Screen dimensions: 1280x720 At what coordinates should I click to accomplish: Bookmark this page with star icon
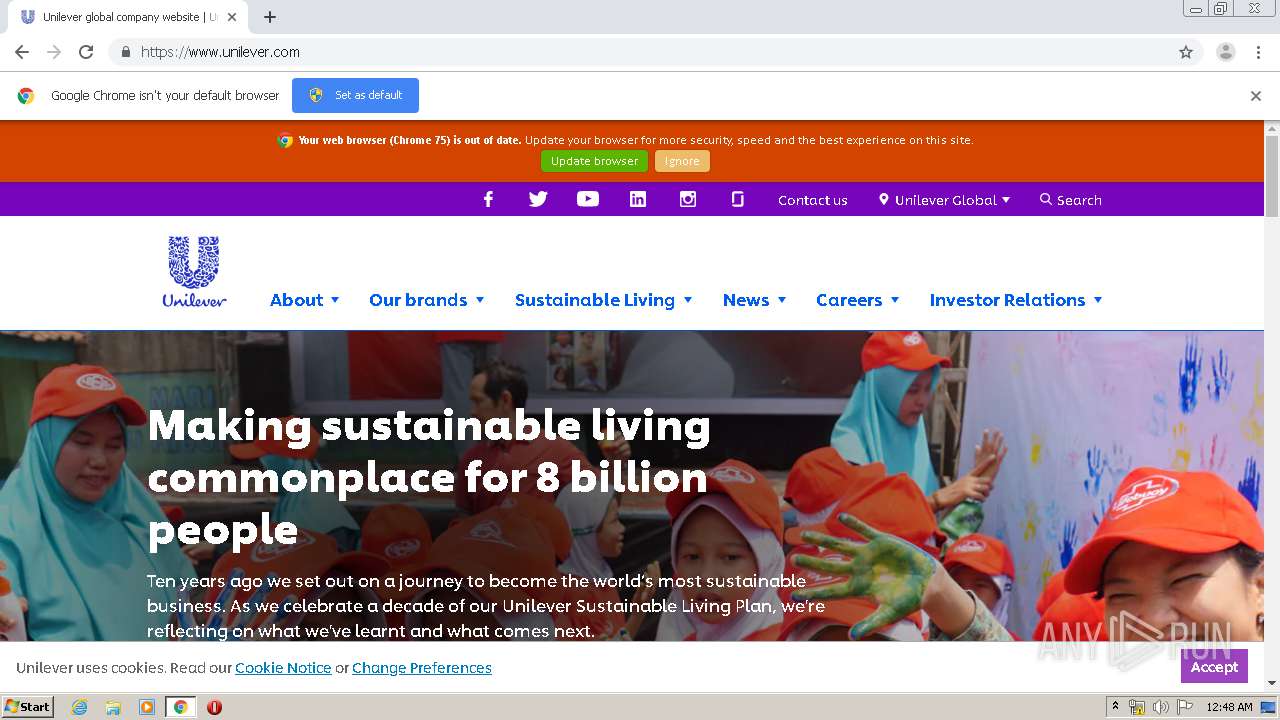(1186, 52)
